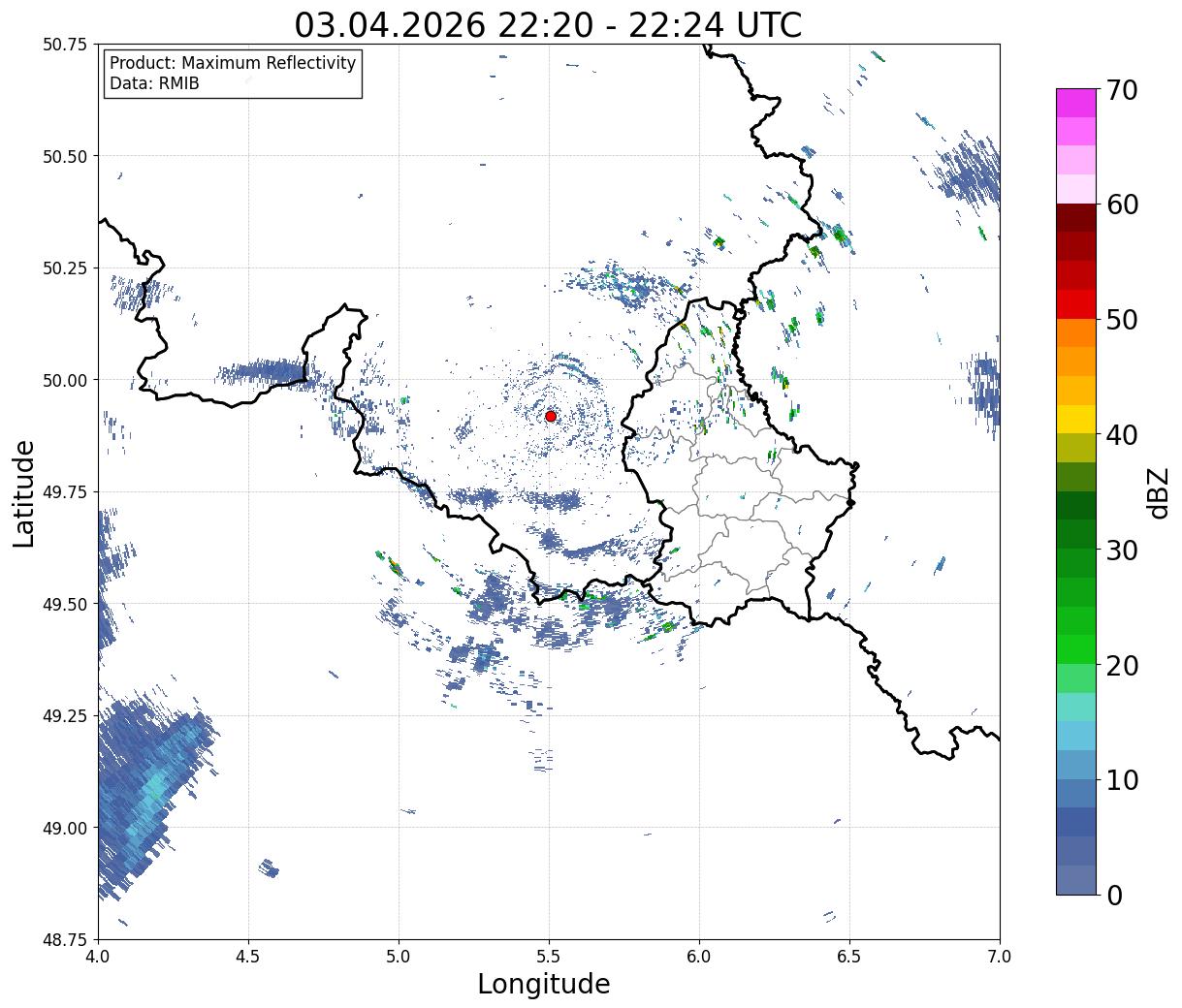Image resolution: width=1182 pixels, height=1008 pixels.
Task: Click the red radar location marker
Action: click(551, 416)
